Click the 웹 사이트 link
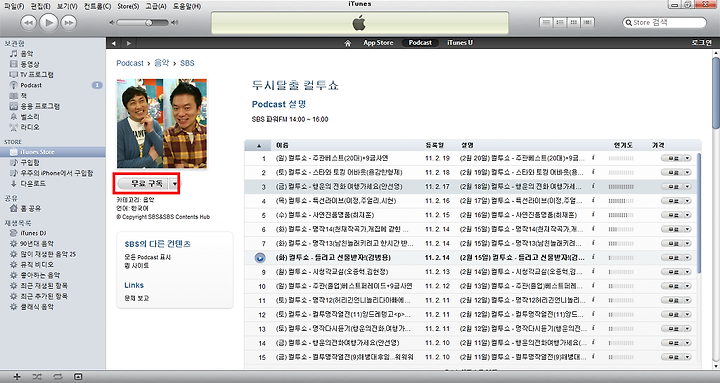720x383 pixels. [x=137, y=265]
